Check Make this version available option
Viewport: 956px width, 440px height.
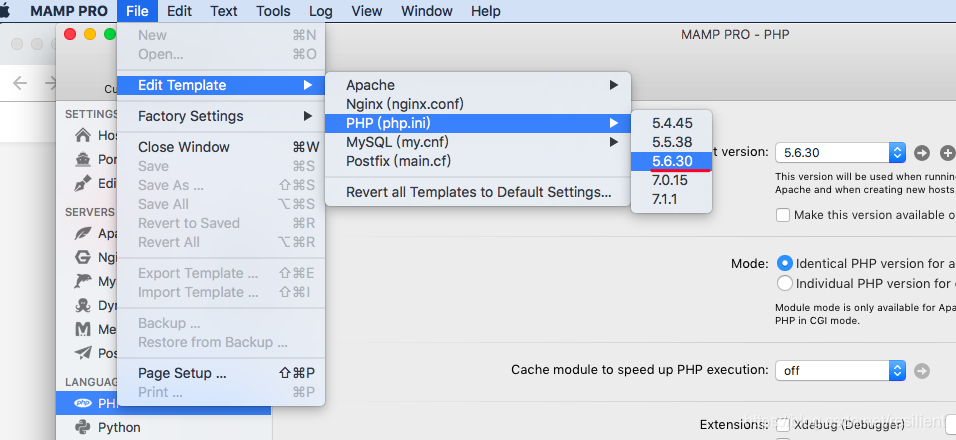[x=783, y=215]
